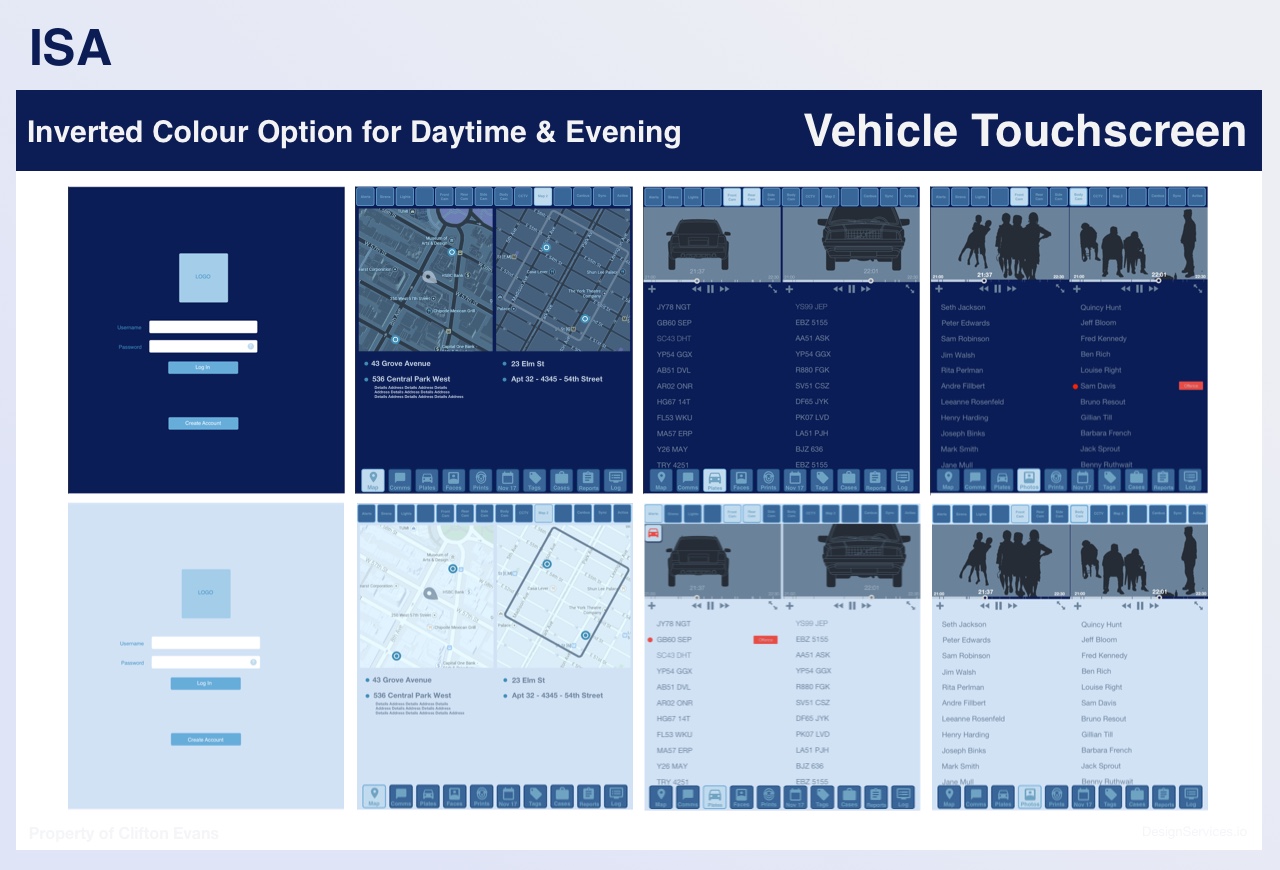Image resolution: width=1280 pixels, height=870 pixels.
Task: Click plus under left car video, light plates screen
Action: click(x=652, y=606)
